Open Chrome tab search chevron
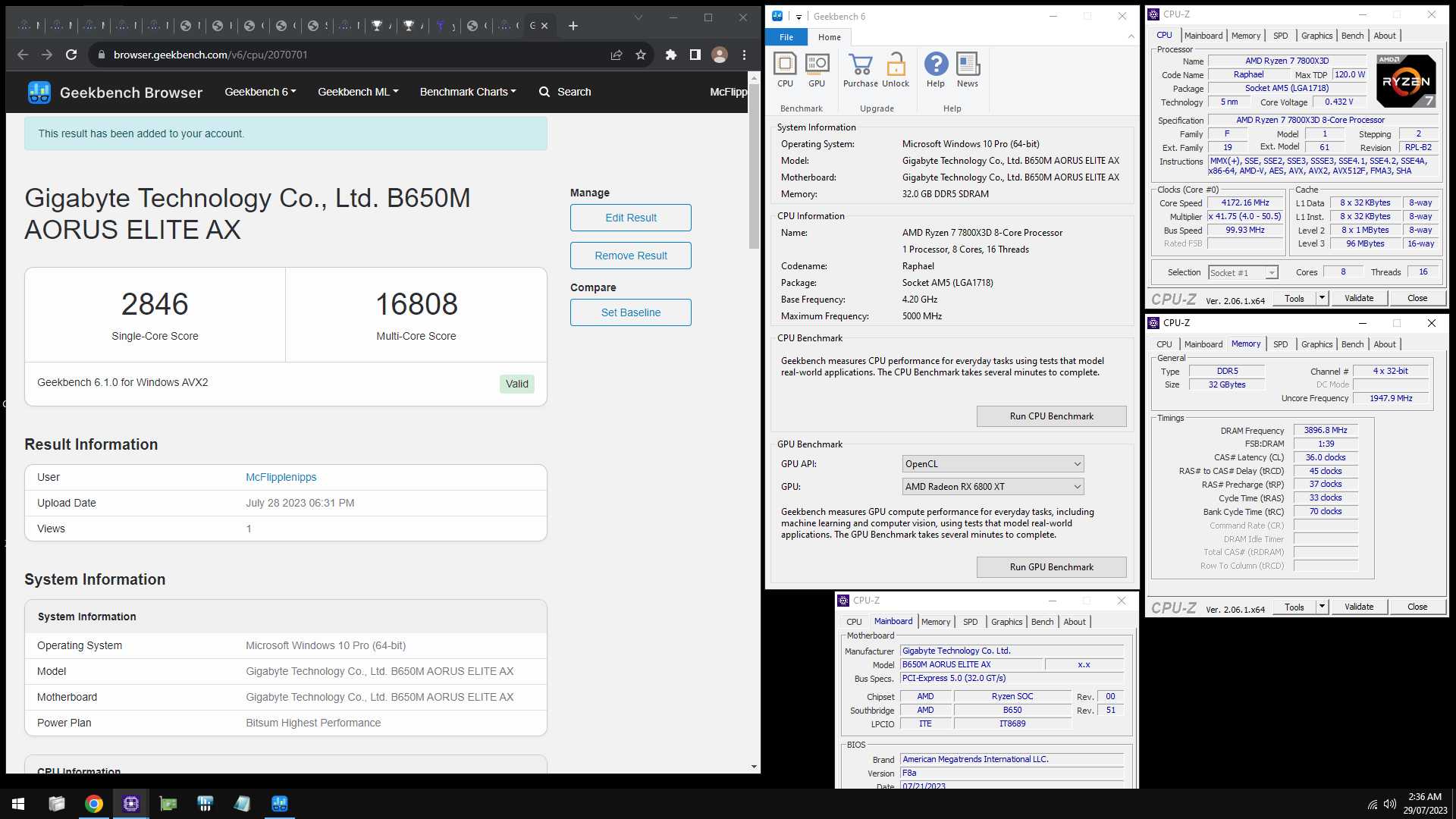Image resolution: width=1456 pixels, height=819 pixels. (639, 17)
